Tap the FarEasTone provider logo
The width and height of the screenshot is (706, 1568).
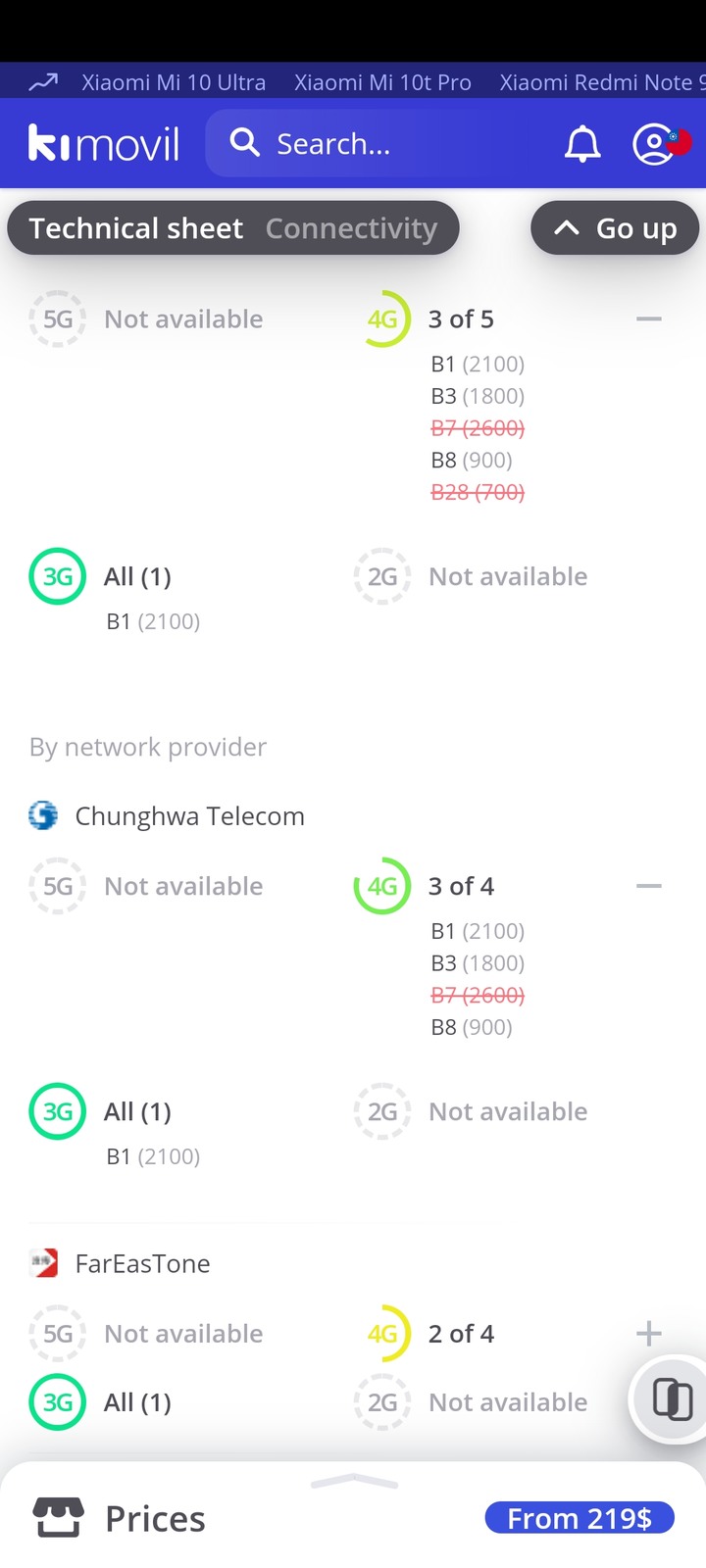tap(43, 1263)
